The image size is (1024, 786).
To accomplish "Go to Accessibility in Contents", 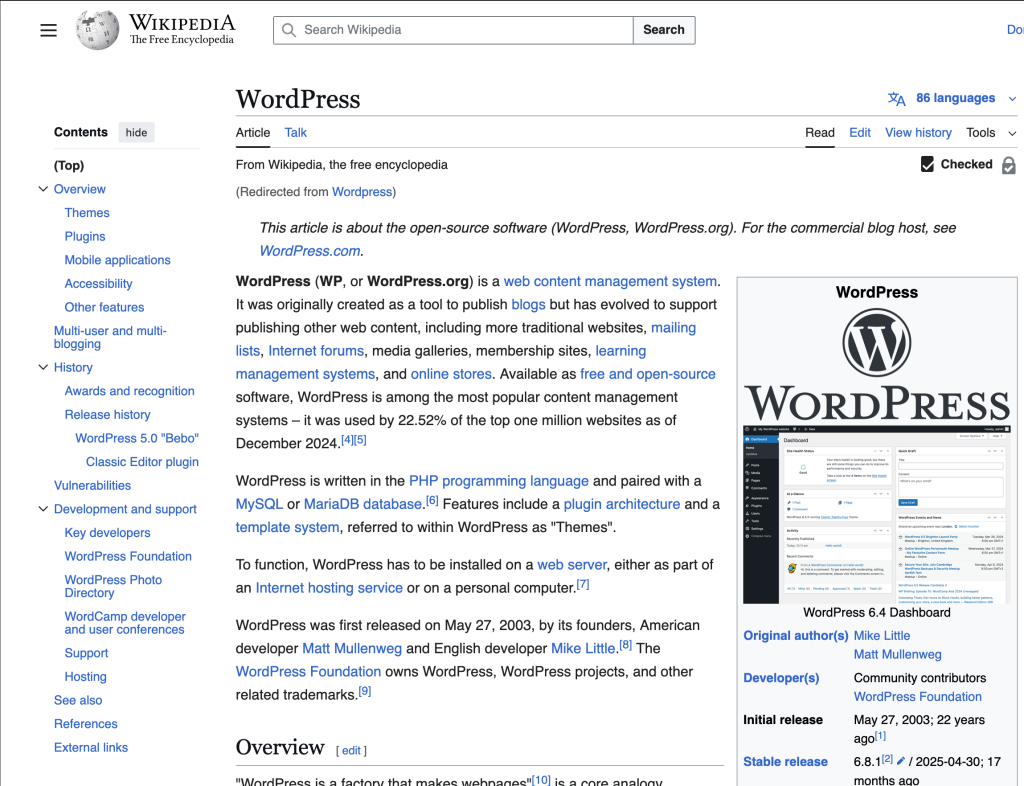I will point(99,283).
